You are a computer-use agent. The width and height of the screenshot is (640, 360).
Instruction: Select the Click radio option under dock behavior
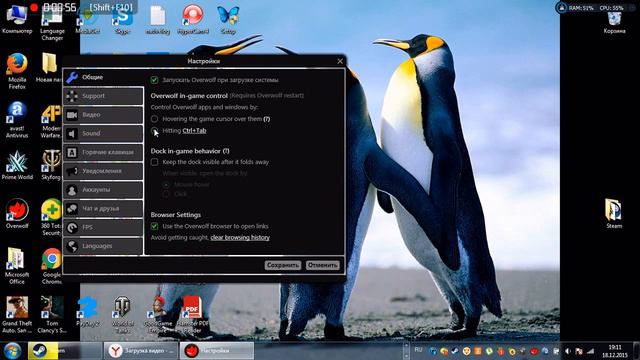(x=166, y=194)
